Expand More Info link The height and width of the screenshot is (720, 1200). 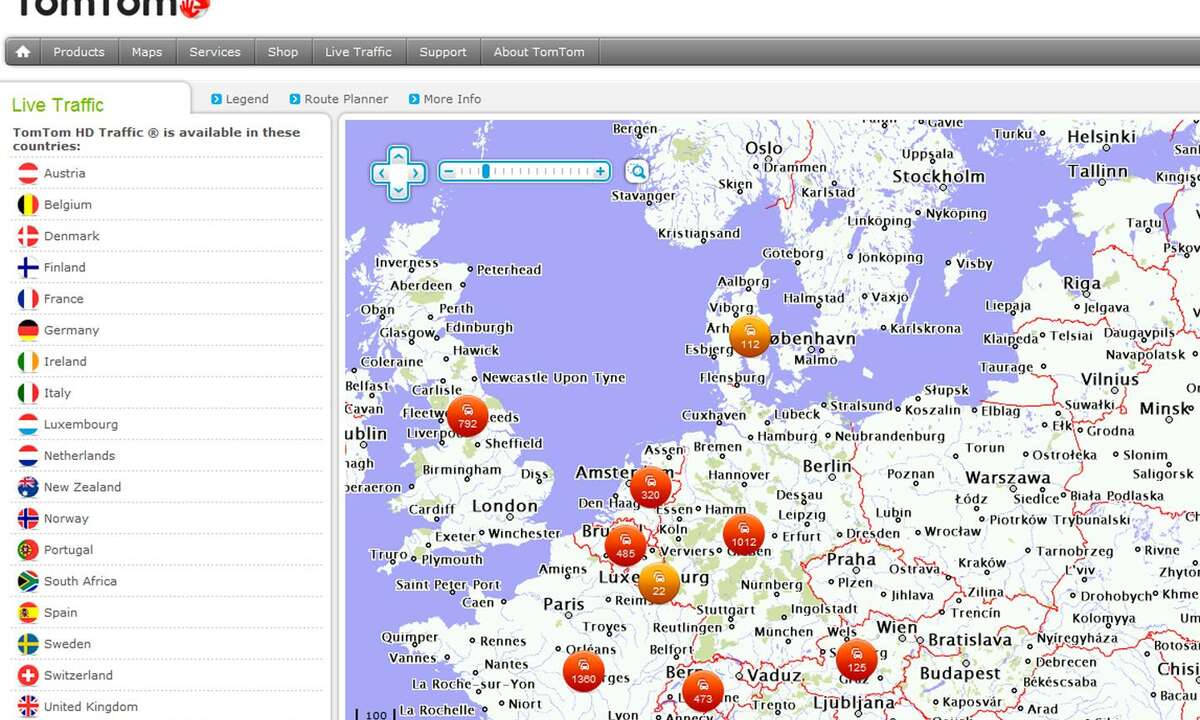(444, 99)
